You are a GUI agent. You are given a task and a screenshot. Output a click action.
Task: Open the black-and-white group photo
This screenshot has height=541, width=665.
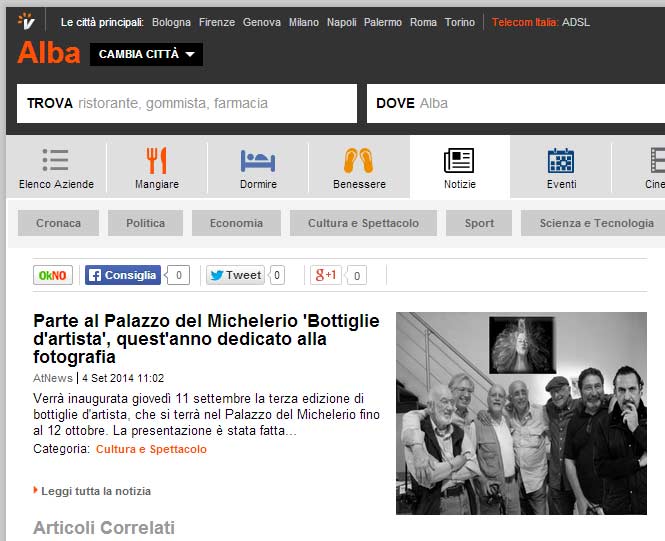[521, 413]
